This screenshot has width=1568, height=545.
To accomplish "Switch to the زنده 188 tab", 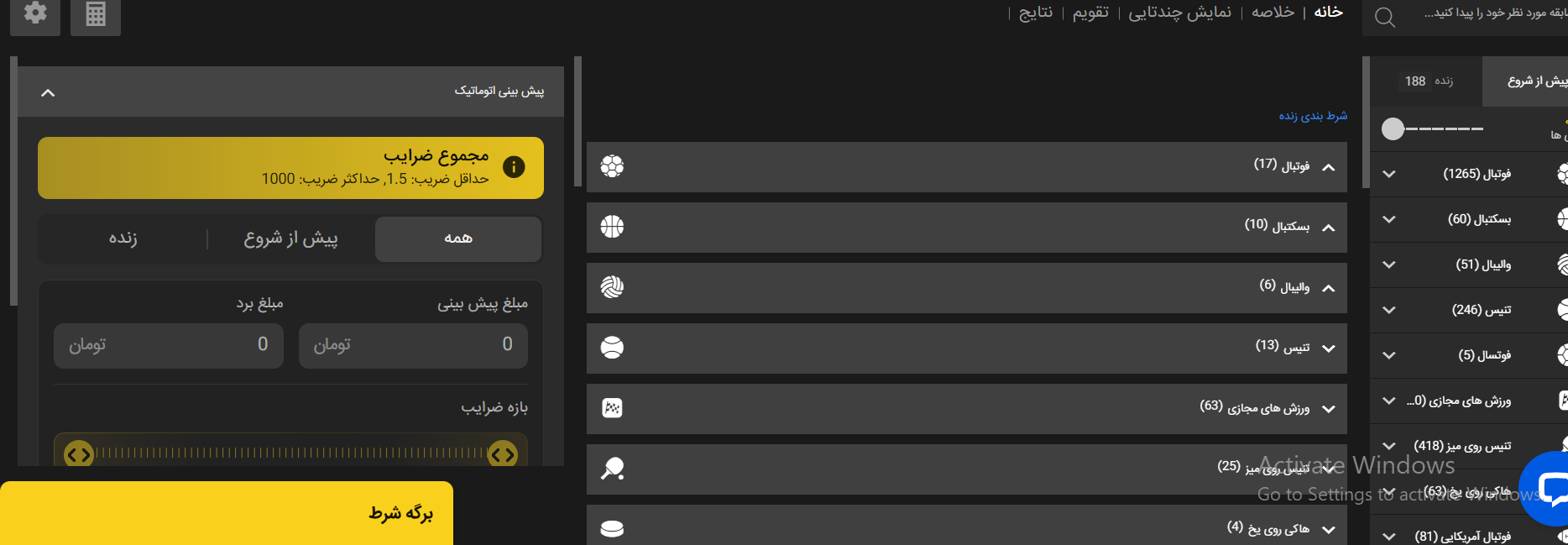I will click(1429, 81).
